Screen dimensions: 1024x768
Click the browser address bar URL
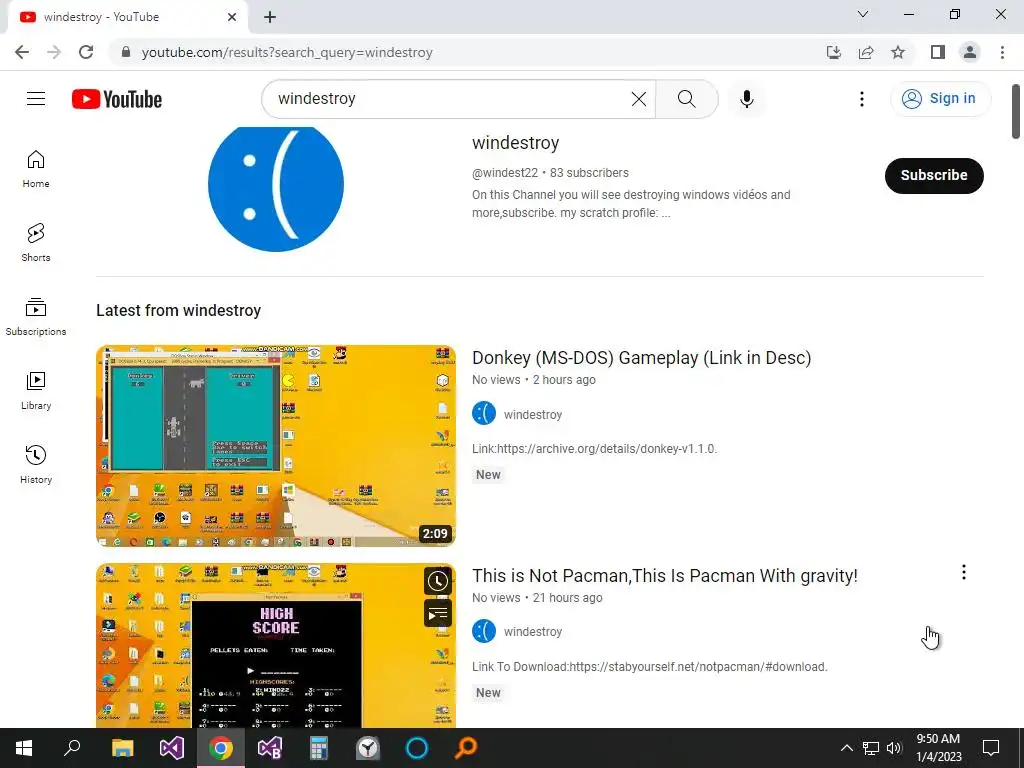coord(287,52)
